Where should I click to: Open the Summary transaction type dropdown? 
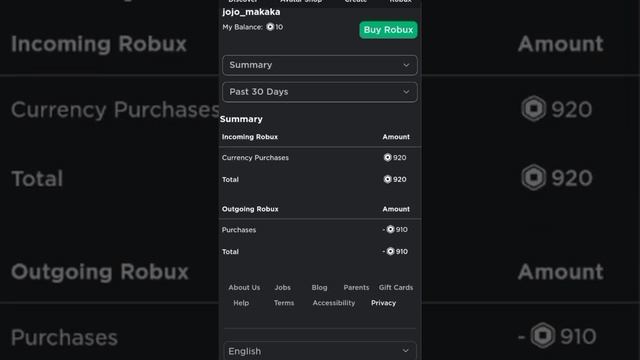(320, 65)
